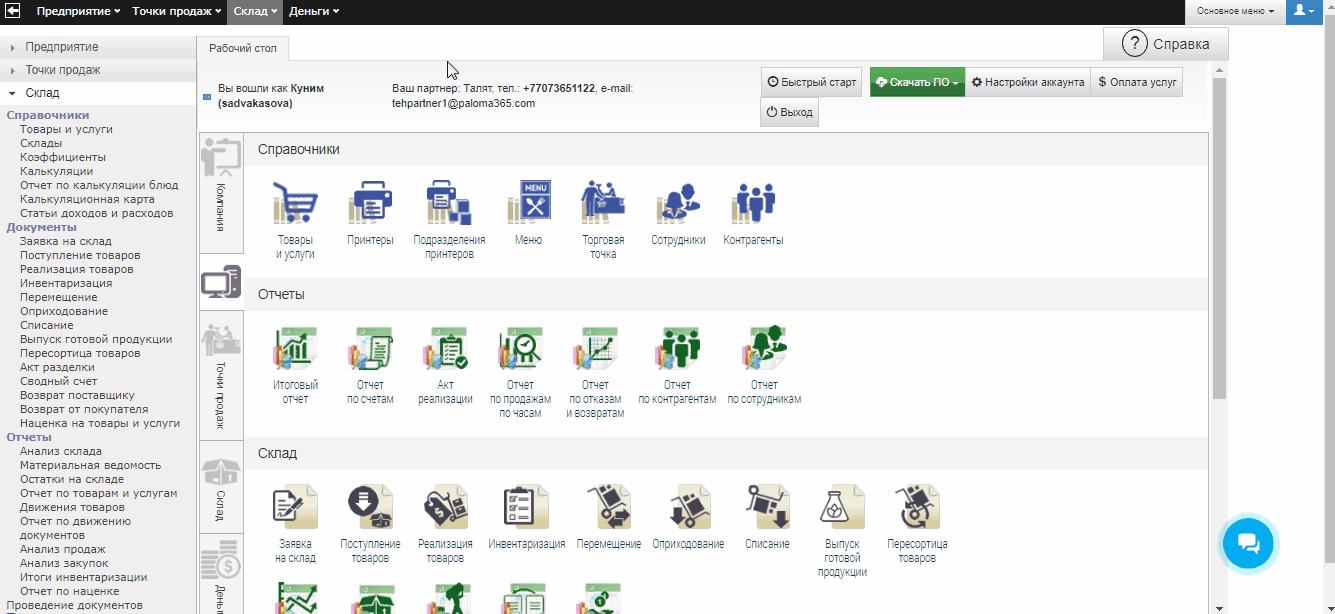
Task: Click the Настройки аккаунта button
Action: [1028, 83]
